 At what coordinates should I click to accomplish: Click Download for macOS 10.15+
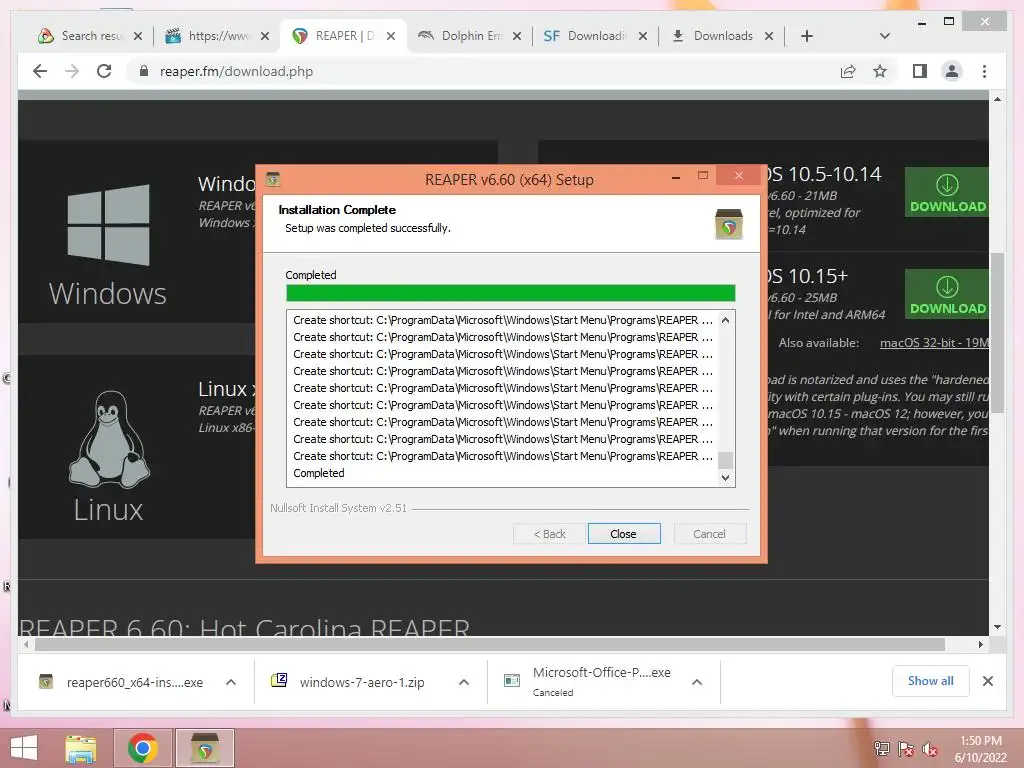point(947,295)
